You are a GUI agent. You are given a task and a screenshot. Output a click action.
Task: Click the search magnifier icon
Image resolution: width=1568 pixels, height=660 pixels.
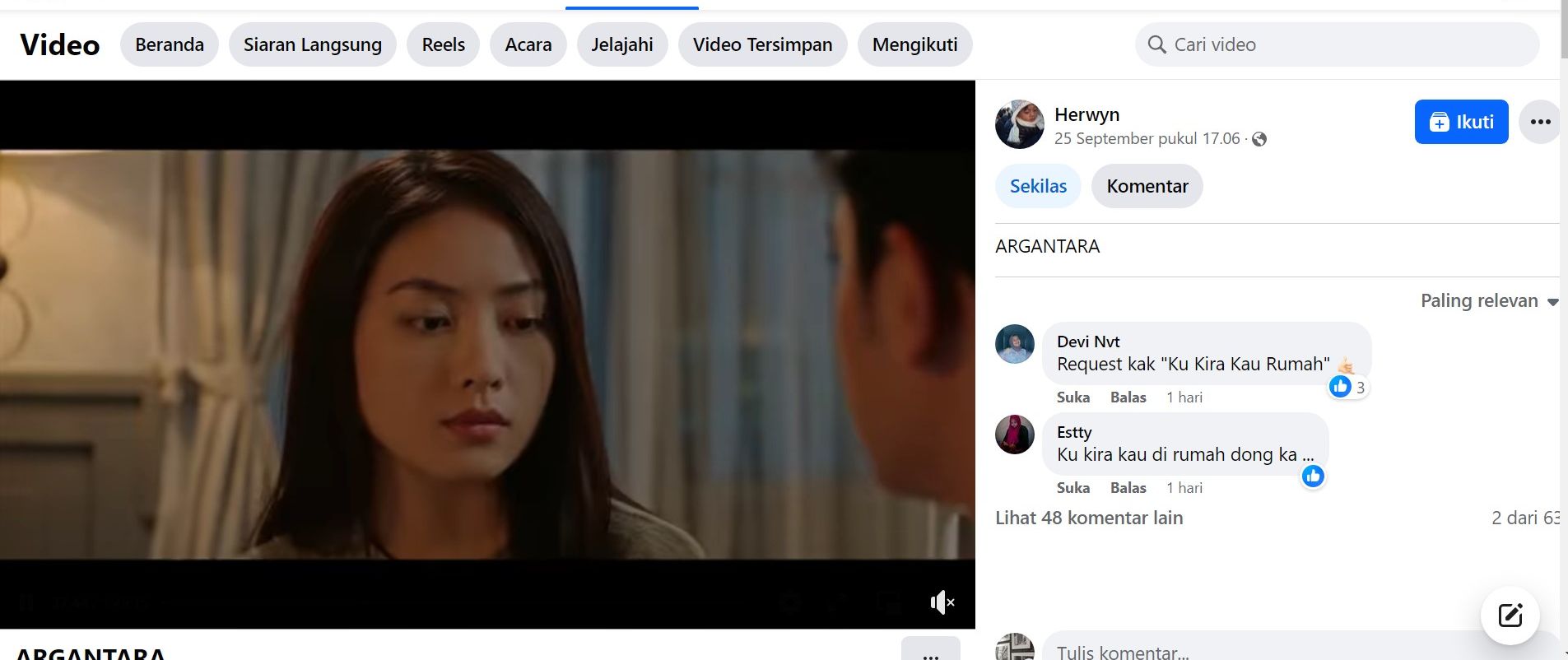point(1156,44)
